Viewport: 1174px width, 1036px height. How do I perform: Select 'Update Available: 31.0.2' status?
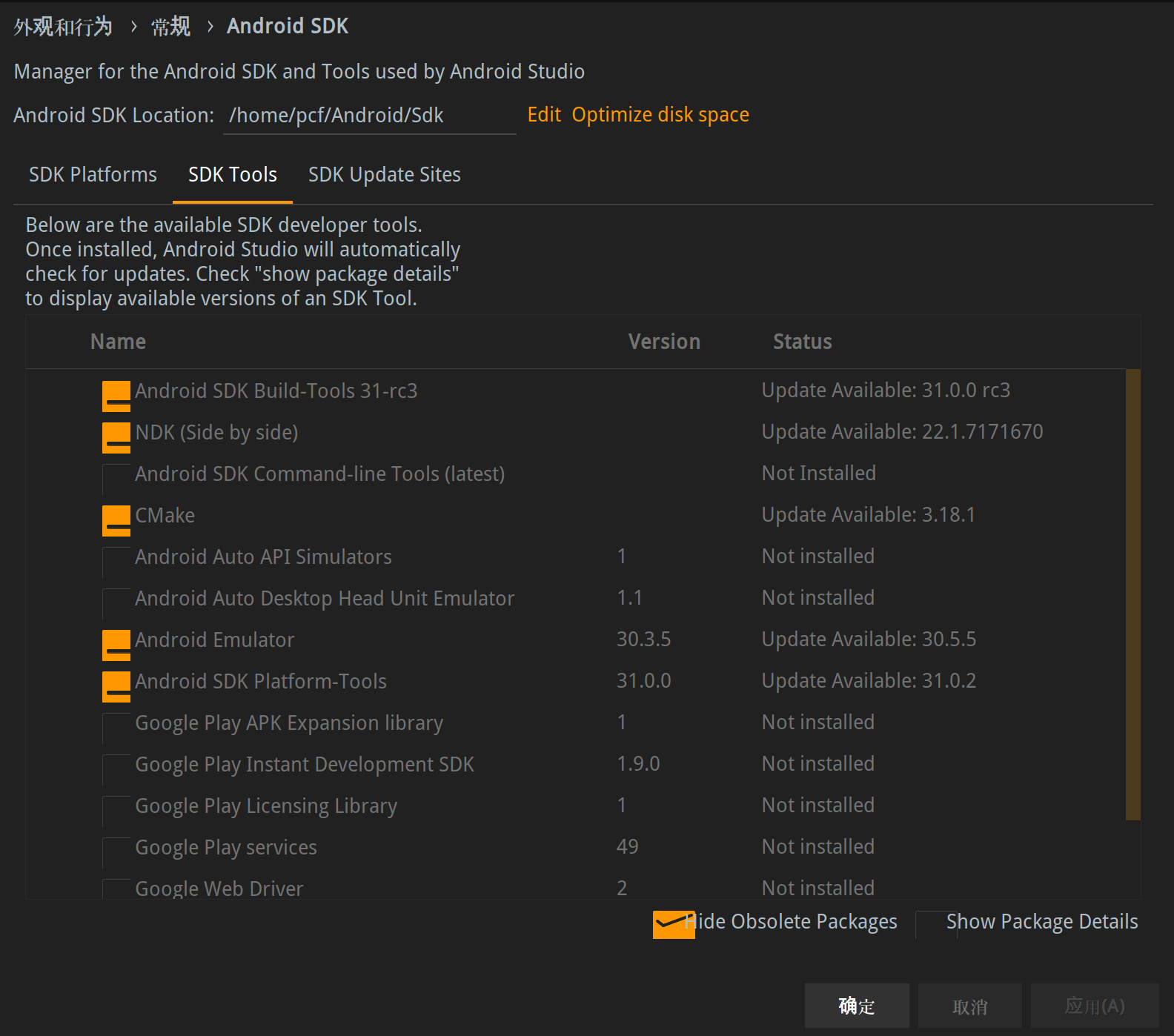coord(869,681)
